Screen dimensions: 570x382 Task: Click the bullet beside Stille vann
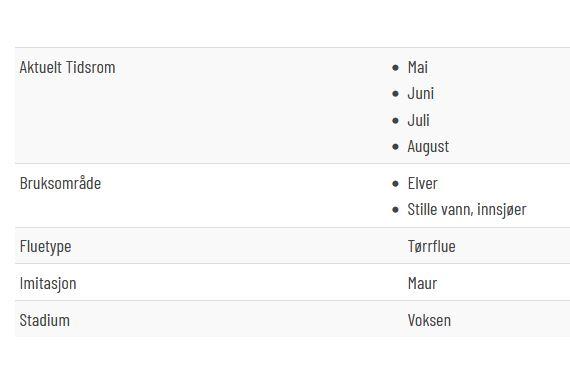click(x=396, y=210)
